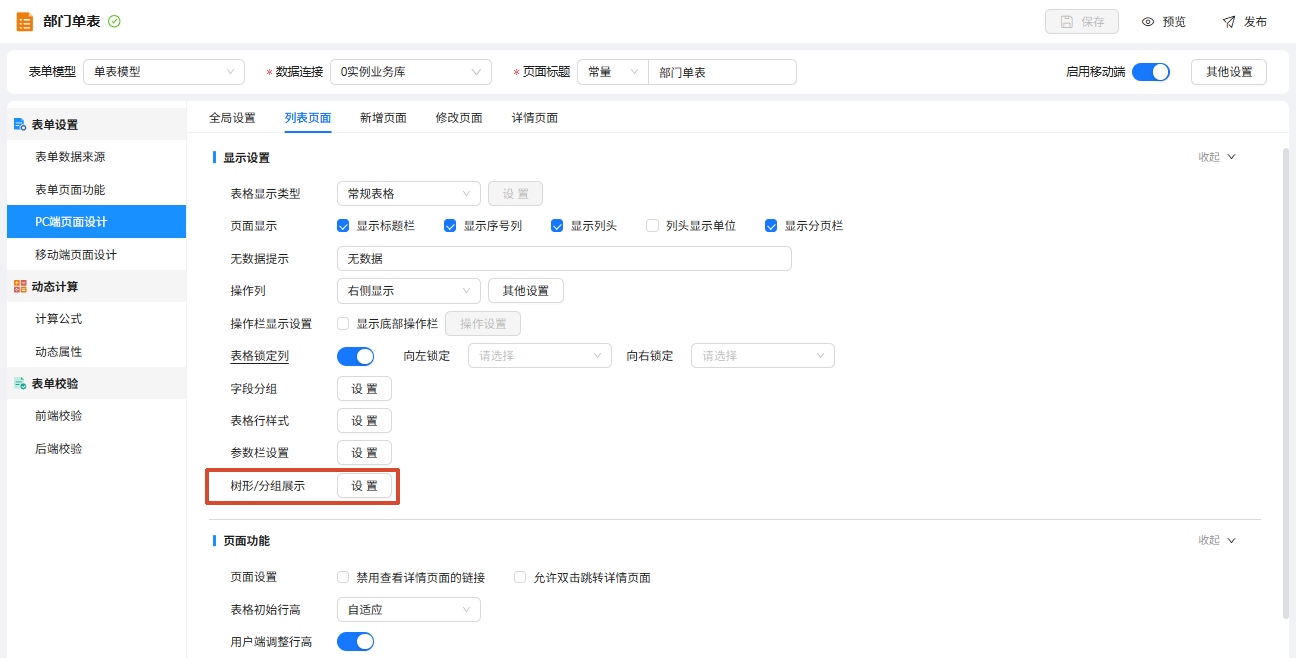Click 设置 button for 树形/分组展示

364,486
